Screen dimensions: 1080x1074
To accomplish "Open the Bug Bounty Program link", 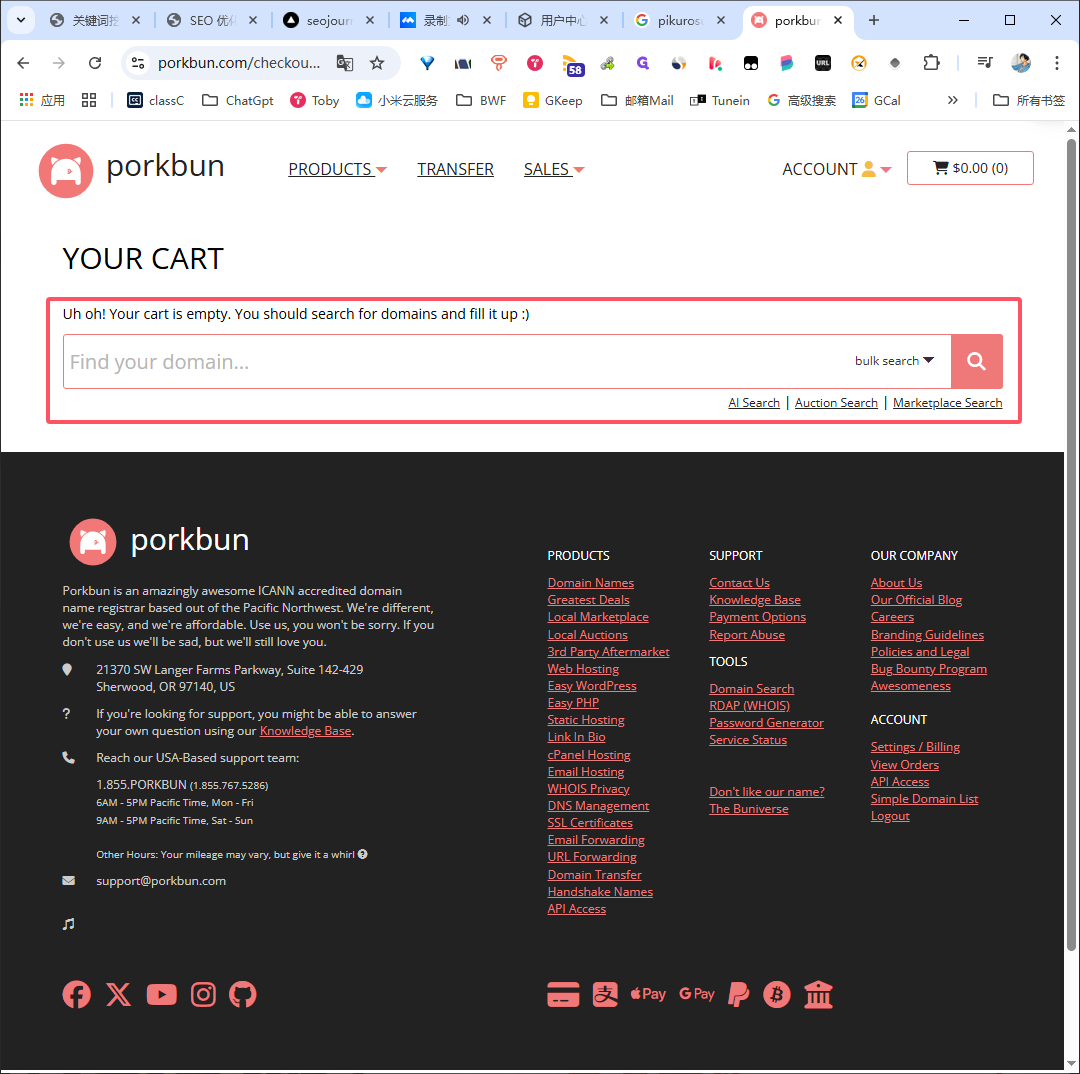I will tap(928, 669).
